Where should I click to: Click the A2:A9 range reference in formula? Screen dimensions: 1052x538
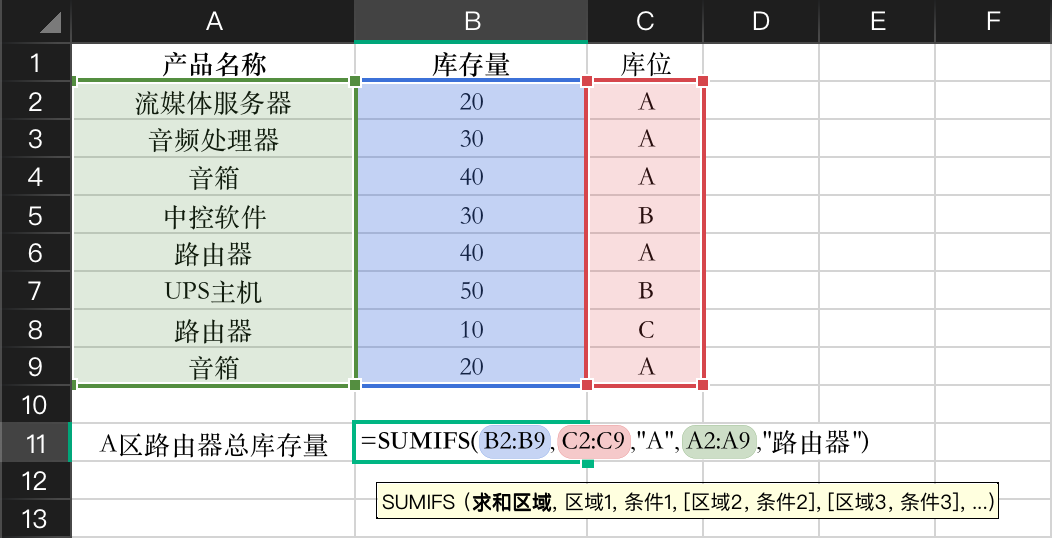click(719, 441)
